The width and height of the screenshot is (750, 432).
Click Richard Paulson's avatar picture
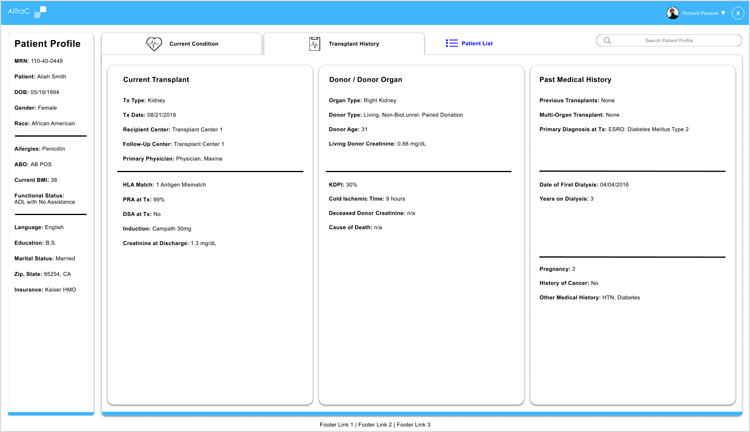pos(673,13)
